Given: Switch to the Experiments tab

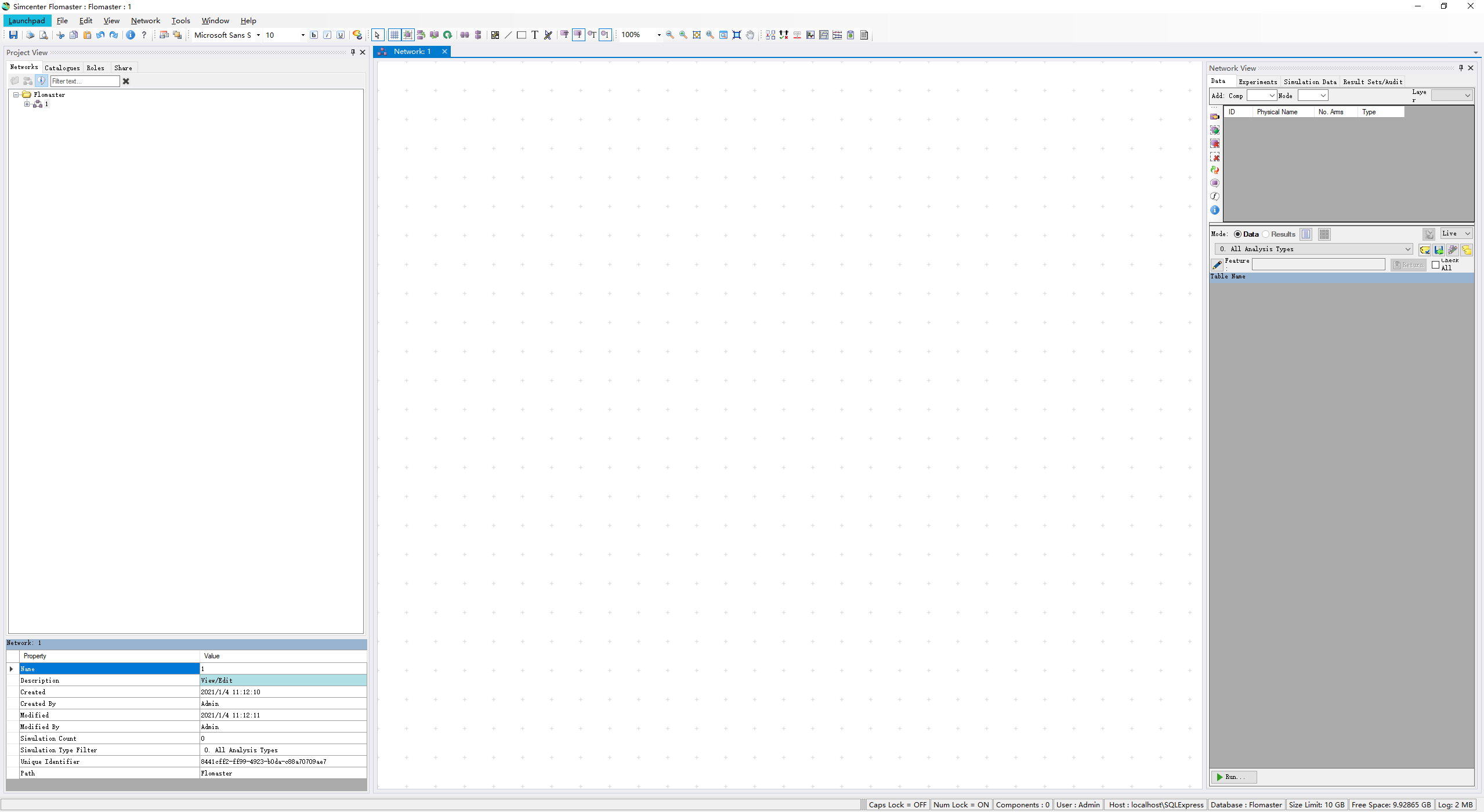Looking at the screenshot, I should point(1258,82).
